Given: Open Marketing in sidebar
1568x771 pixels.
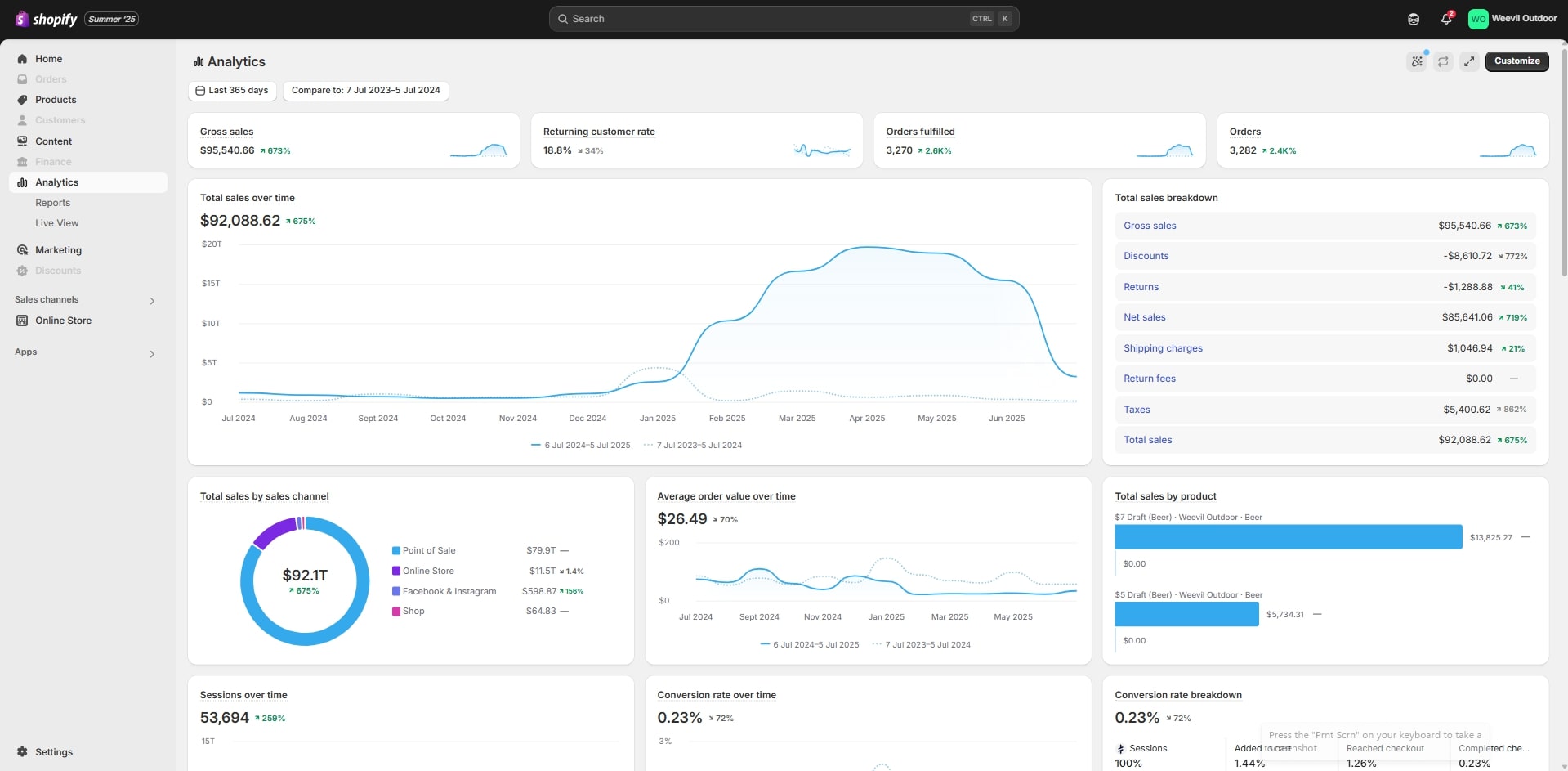Looking at the screenshot, I should pos(88,250).
